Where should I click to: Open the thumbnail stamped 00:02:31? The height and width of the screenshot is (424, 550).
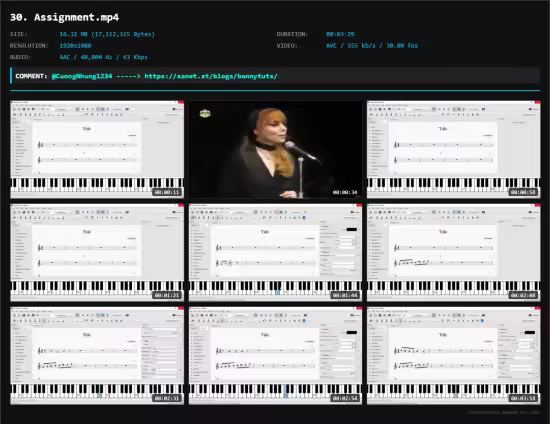(97, 356)
